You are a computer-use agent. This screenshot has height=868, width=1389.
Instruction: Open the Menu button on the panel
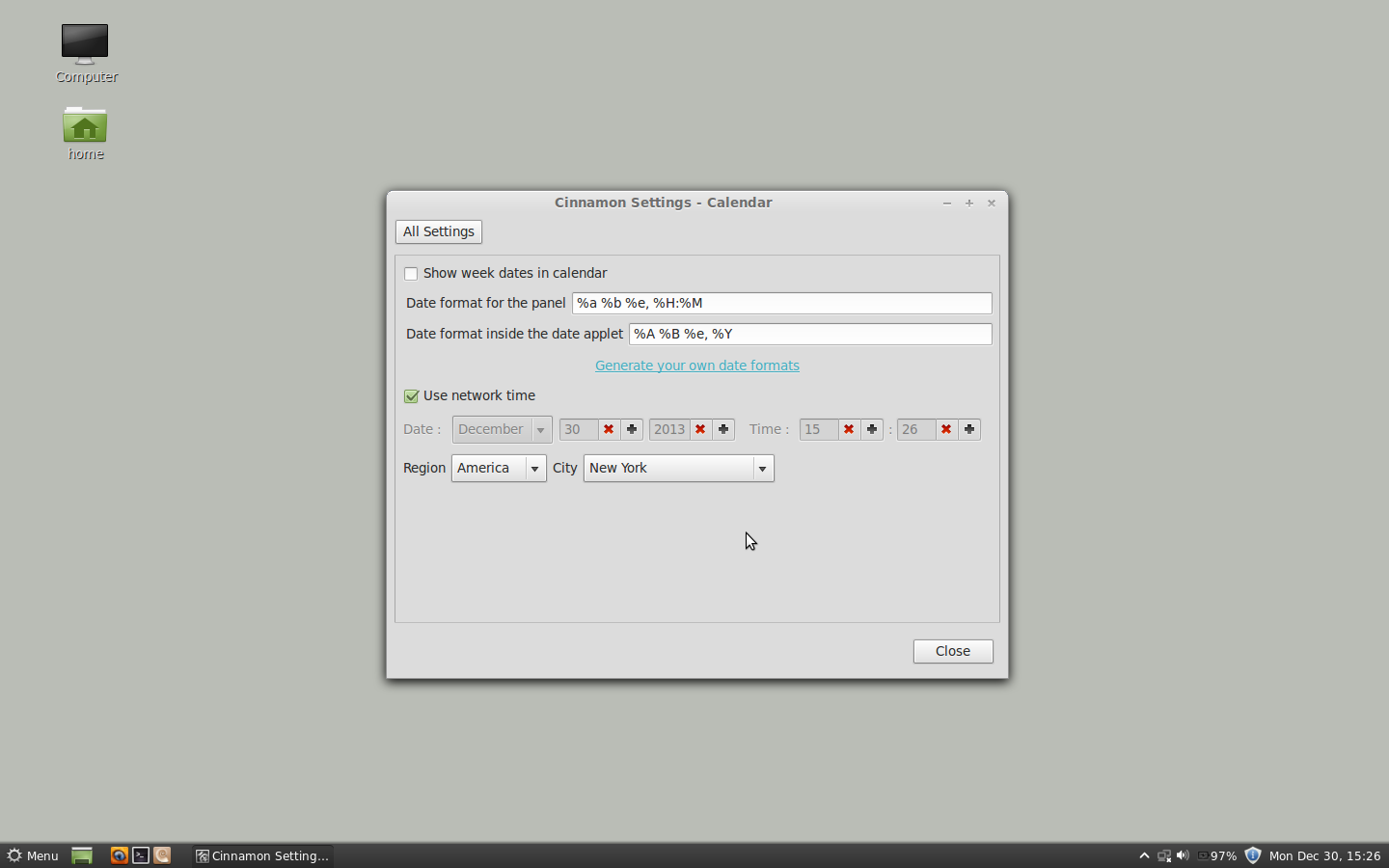33,855
